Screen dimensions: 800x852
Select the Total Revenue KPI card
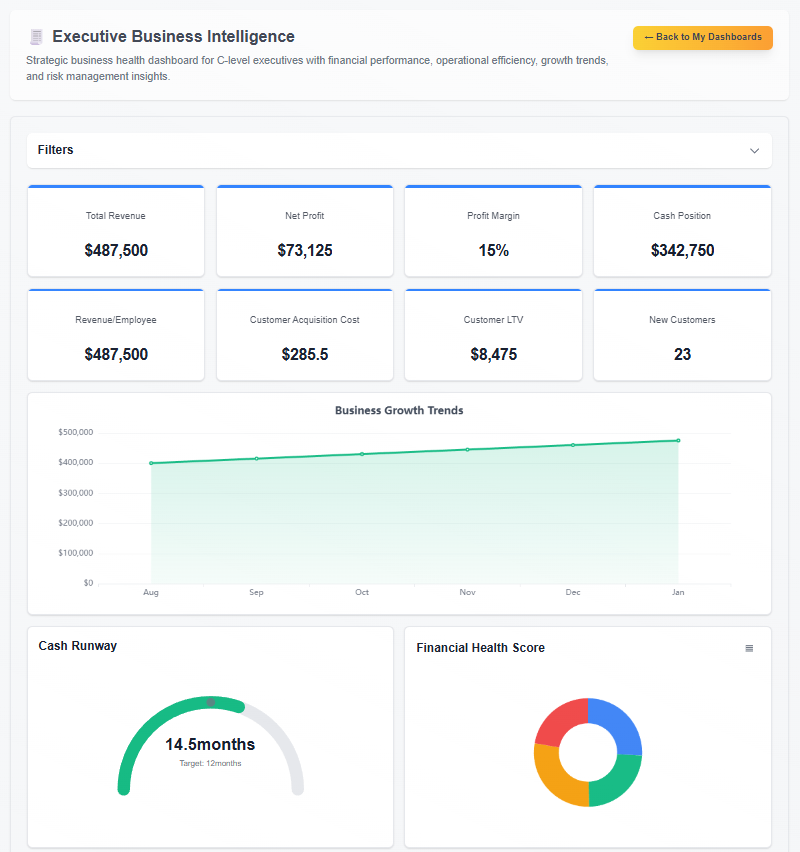point(116,231)
